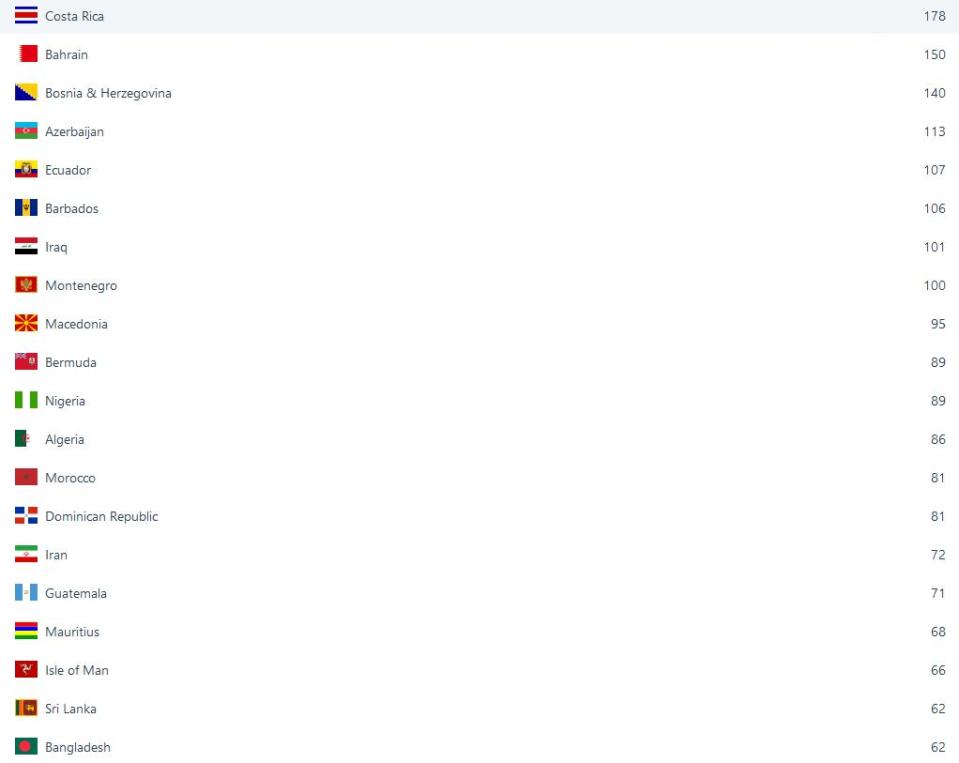Screen dimensions: 959x763
Task: Click the Bermuda flag icon
Action: click(26, 362)
